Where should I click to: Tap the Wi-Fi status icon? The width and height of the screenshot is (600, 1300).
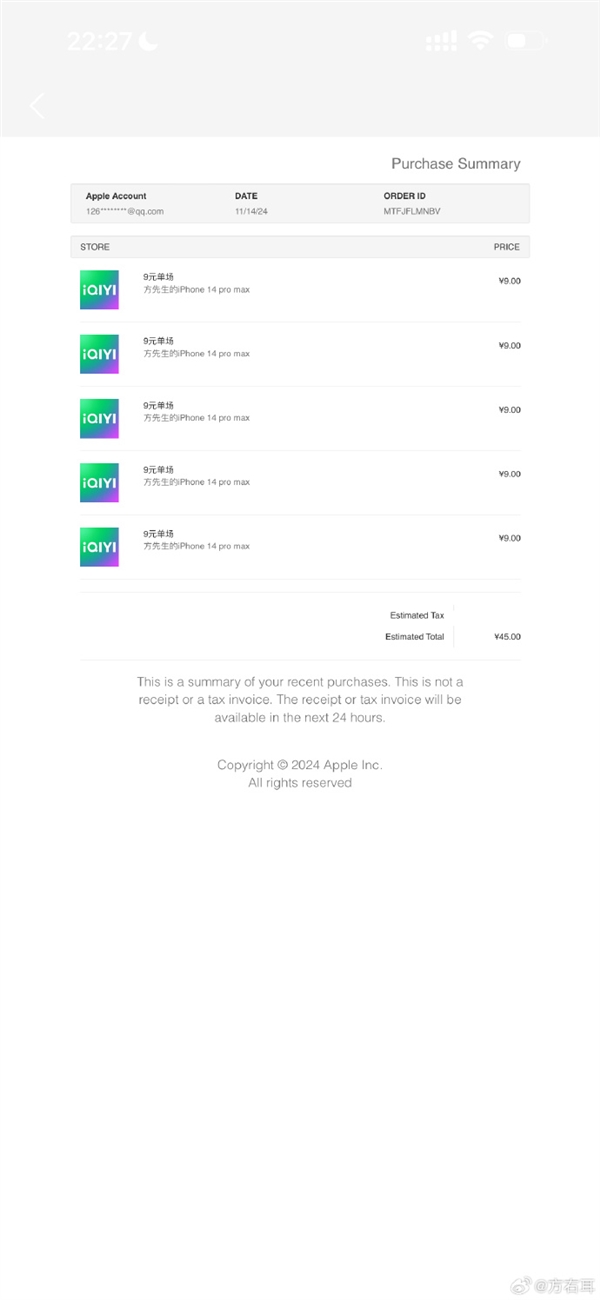pos(481,41)
